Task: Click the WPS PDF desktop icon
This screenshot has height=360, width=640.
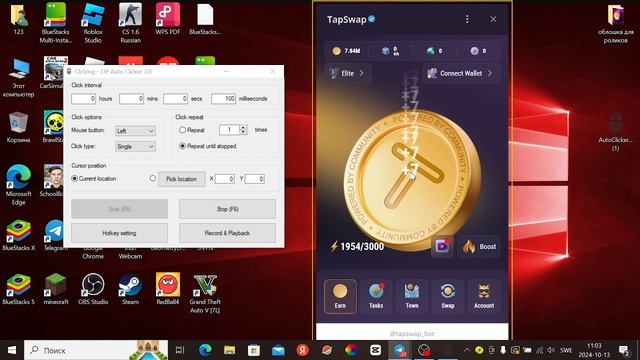Action: pyautogui.click(x=168, y=20)
